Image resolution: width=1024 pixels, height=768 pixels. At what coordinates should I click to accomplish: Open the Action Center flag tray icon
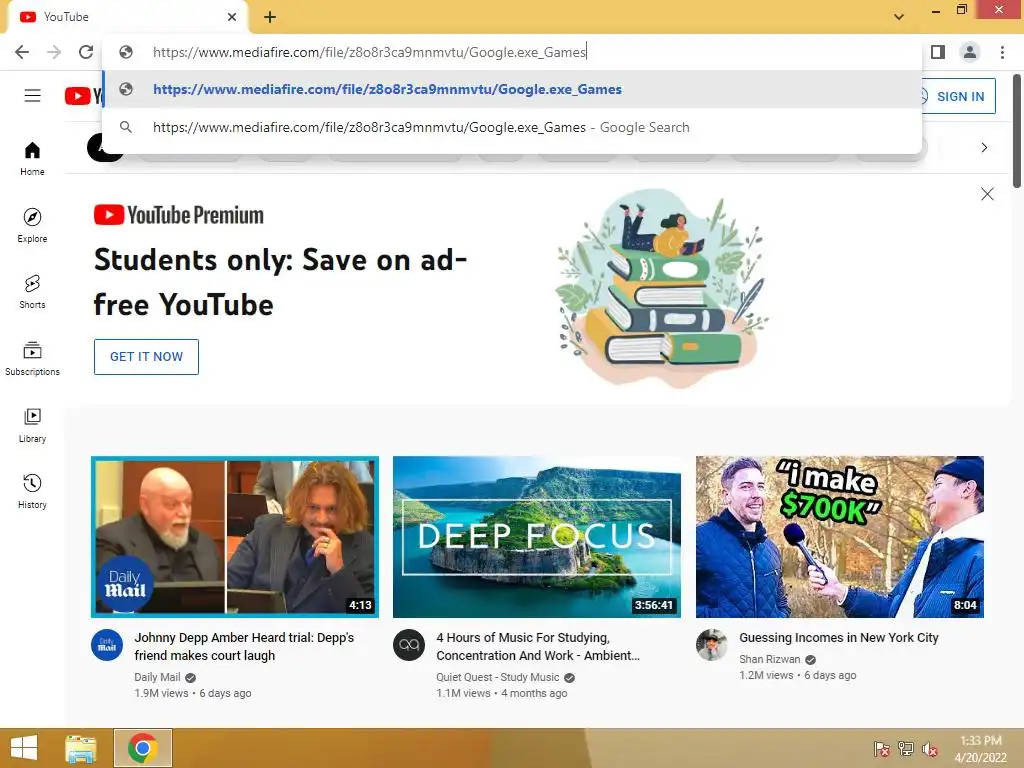point(882,749)
